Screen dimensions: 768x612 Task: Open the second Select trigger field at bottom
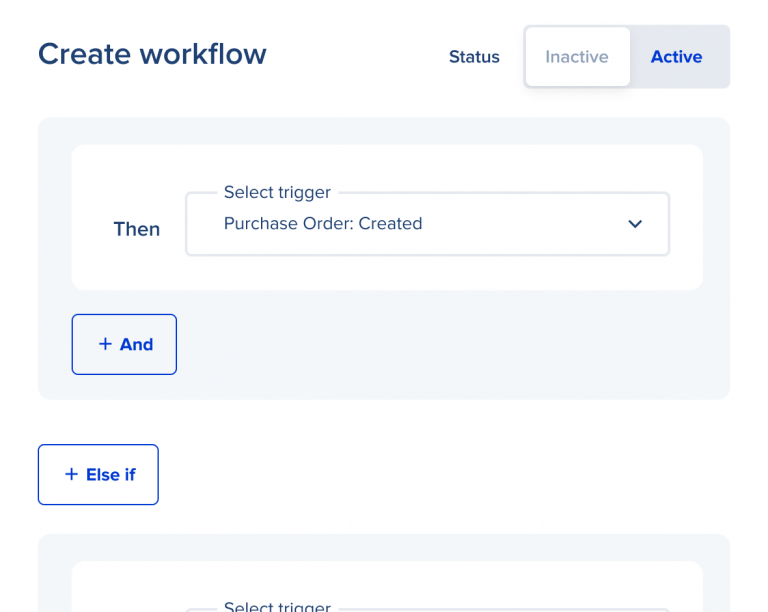point(427,607)
